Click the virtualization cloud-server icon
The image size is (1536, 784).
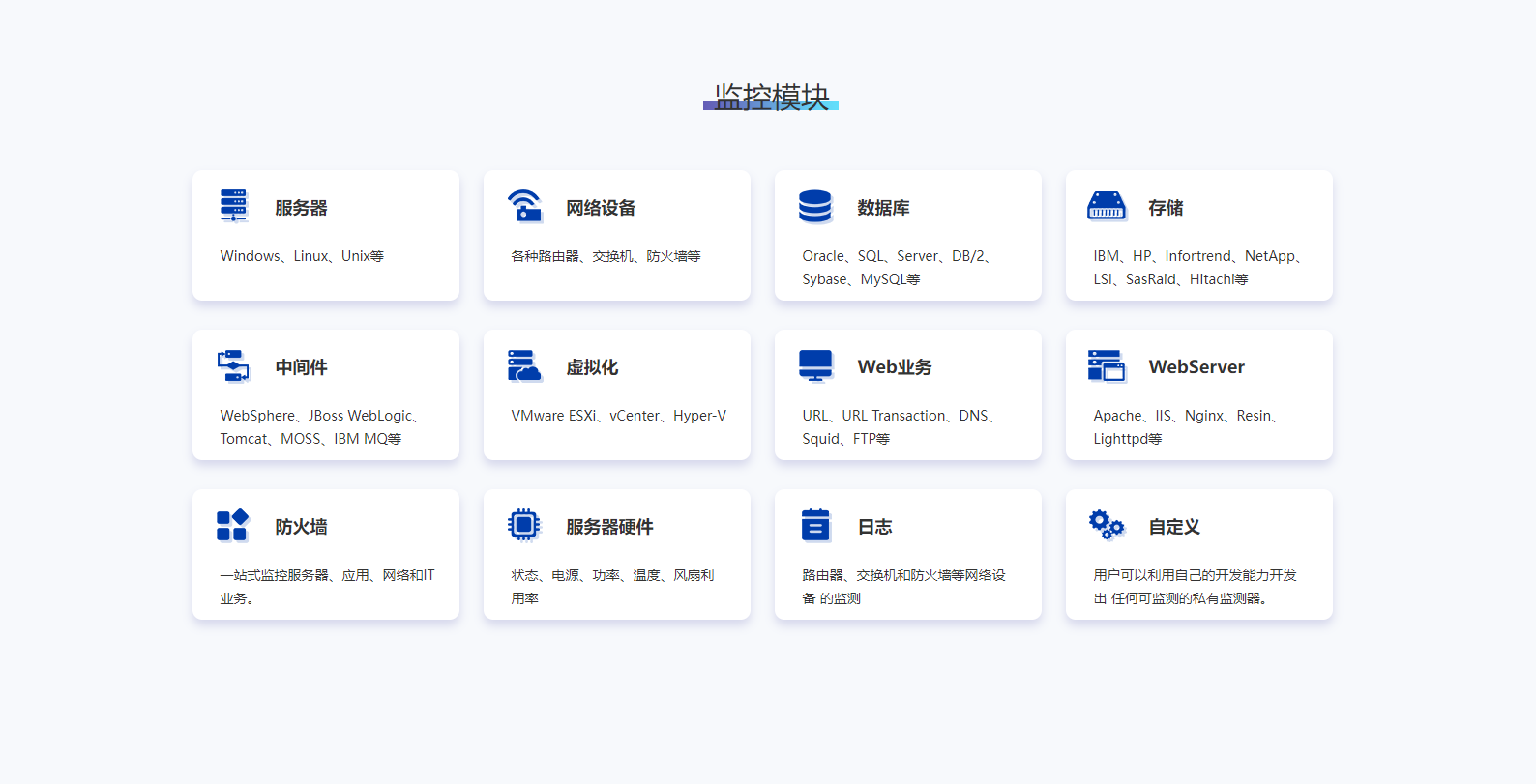tap(524, 365)
